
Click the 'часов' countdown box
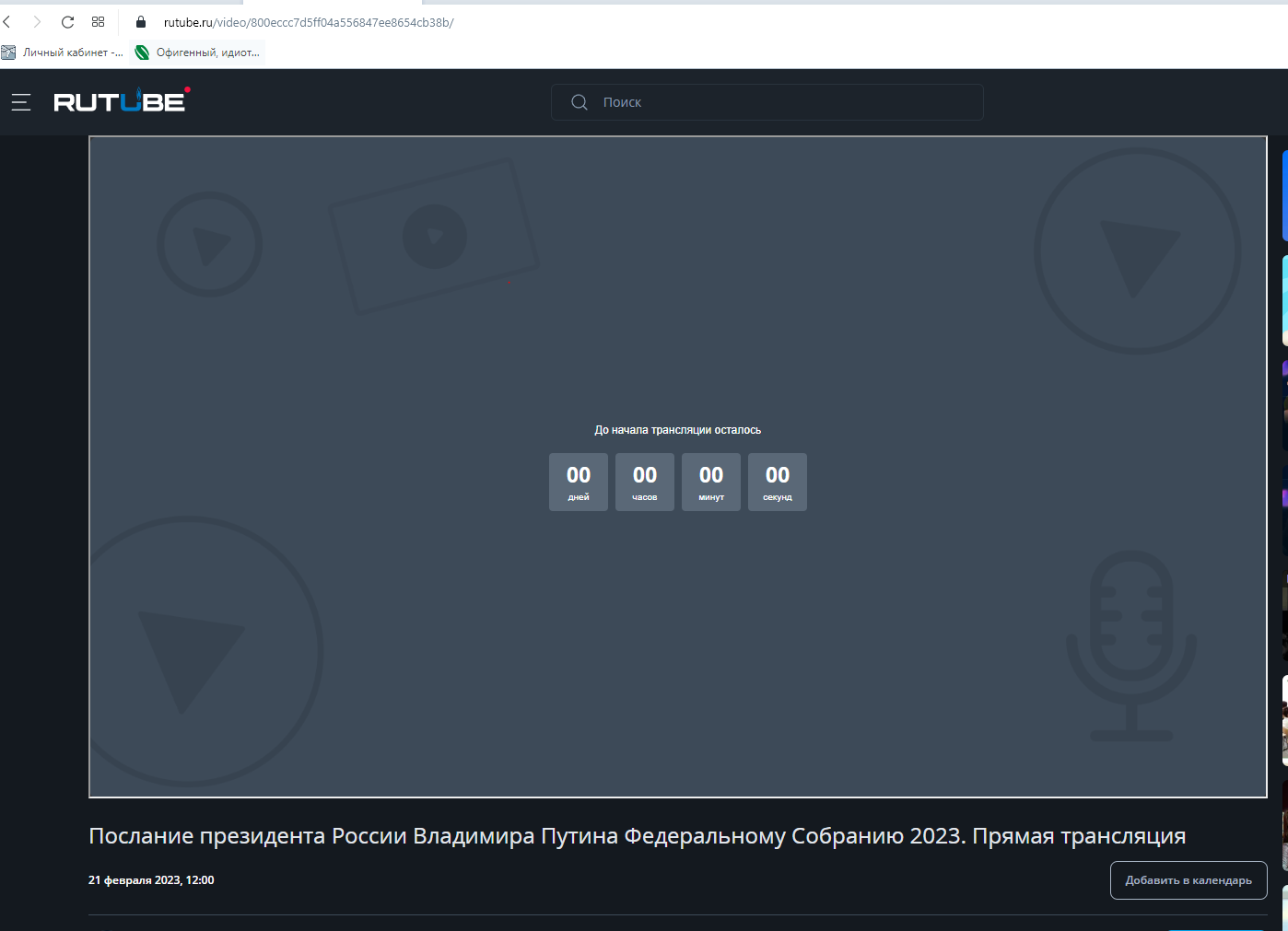[x=645, y=482]
